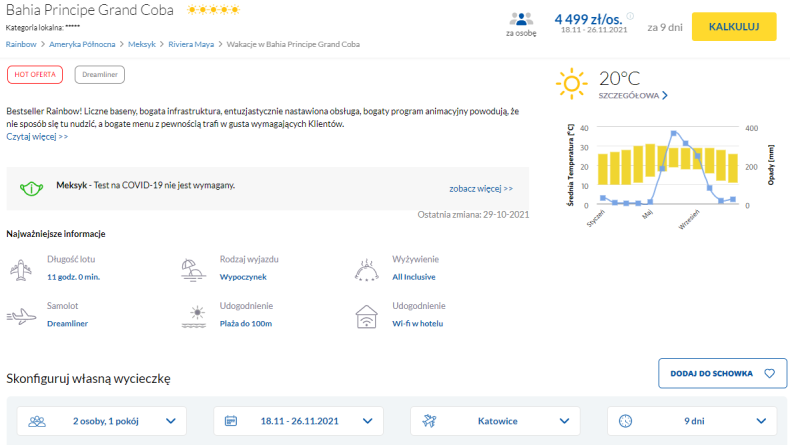This screenshot has width=790, height=445.
Task: Click the price info circle icon
Action: click(x=630, y=16)
